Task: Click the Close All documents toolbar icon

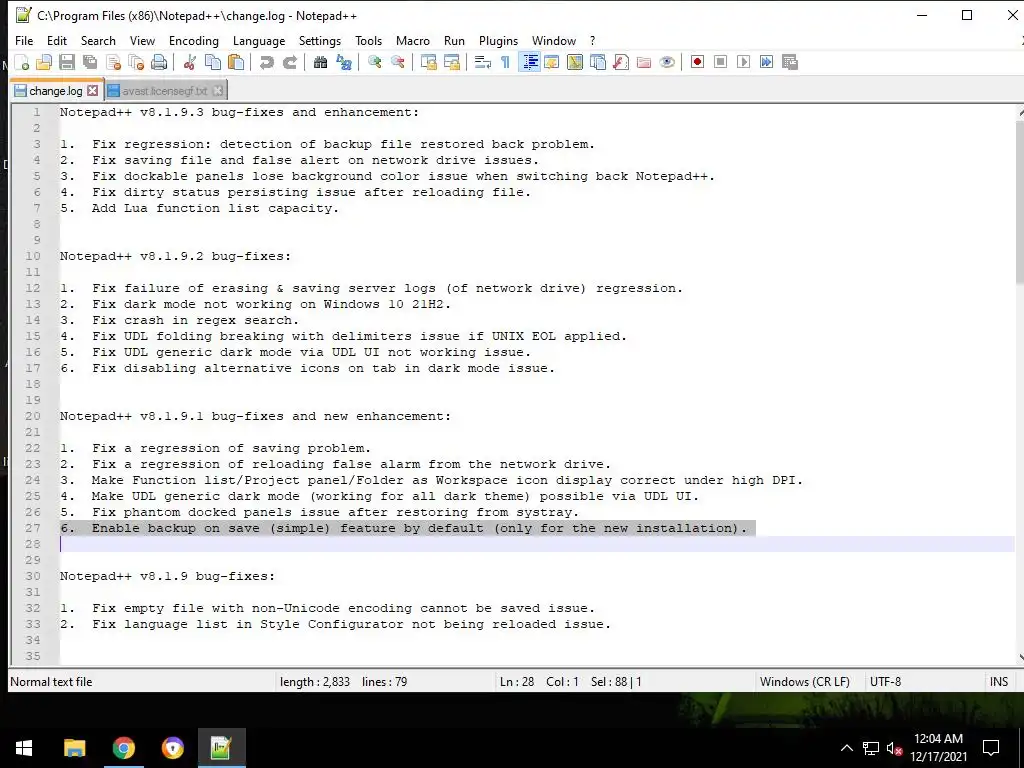Action: (136, 62)
